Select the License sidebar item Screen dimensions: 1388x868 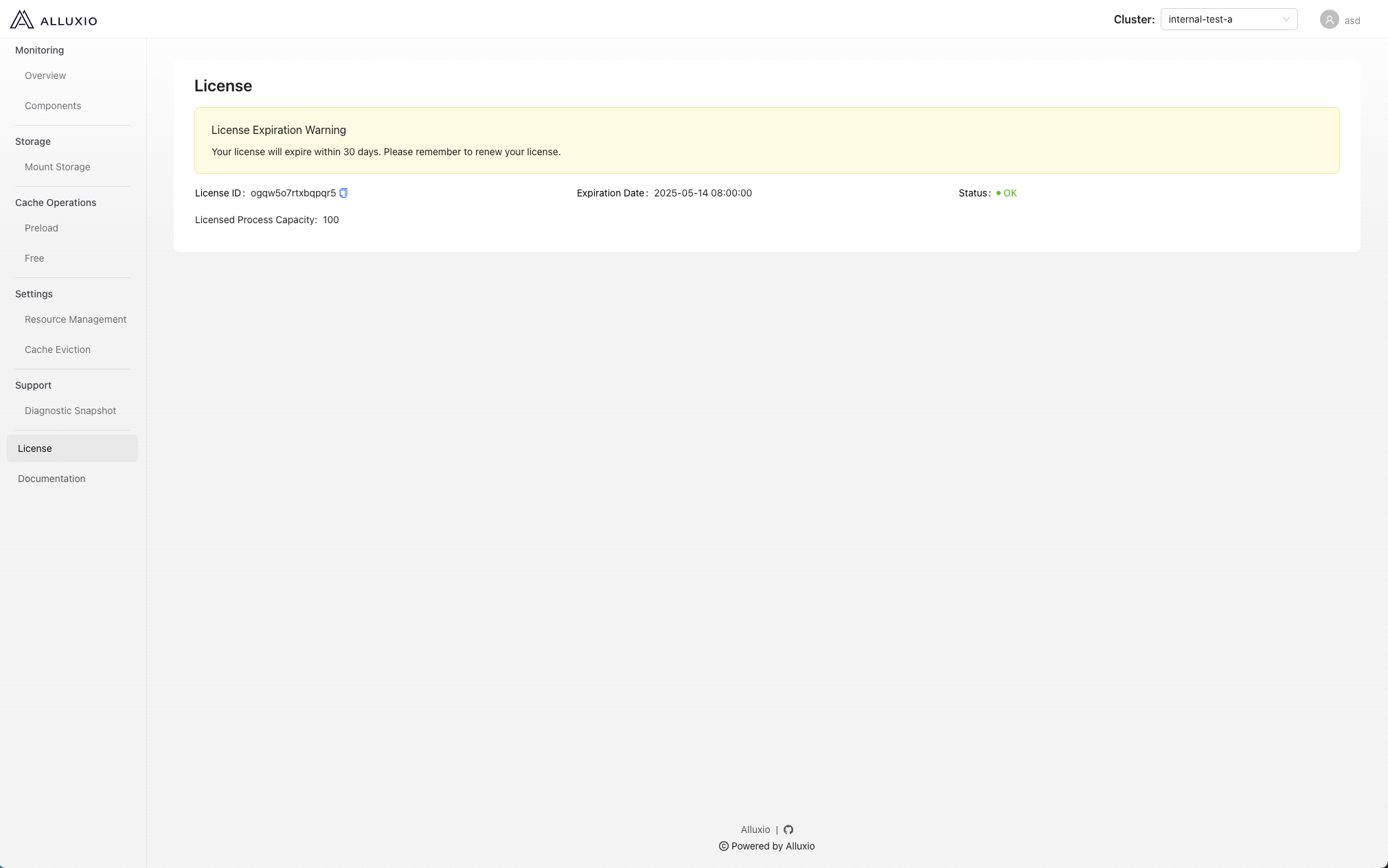point(35,448)
